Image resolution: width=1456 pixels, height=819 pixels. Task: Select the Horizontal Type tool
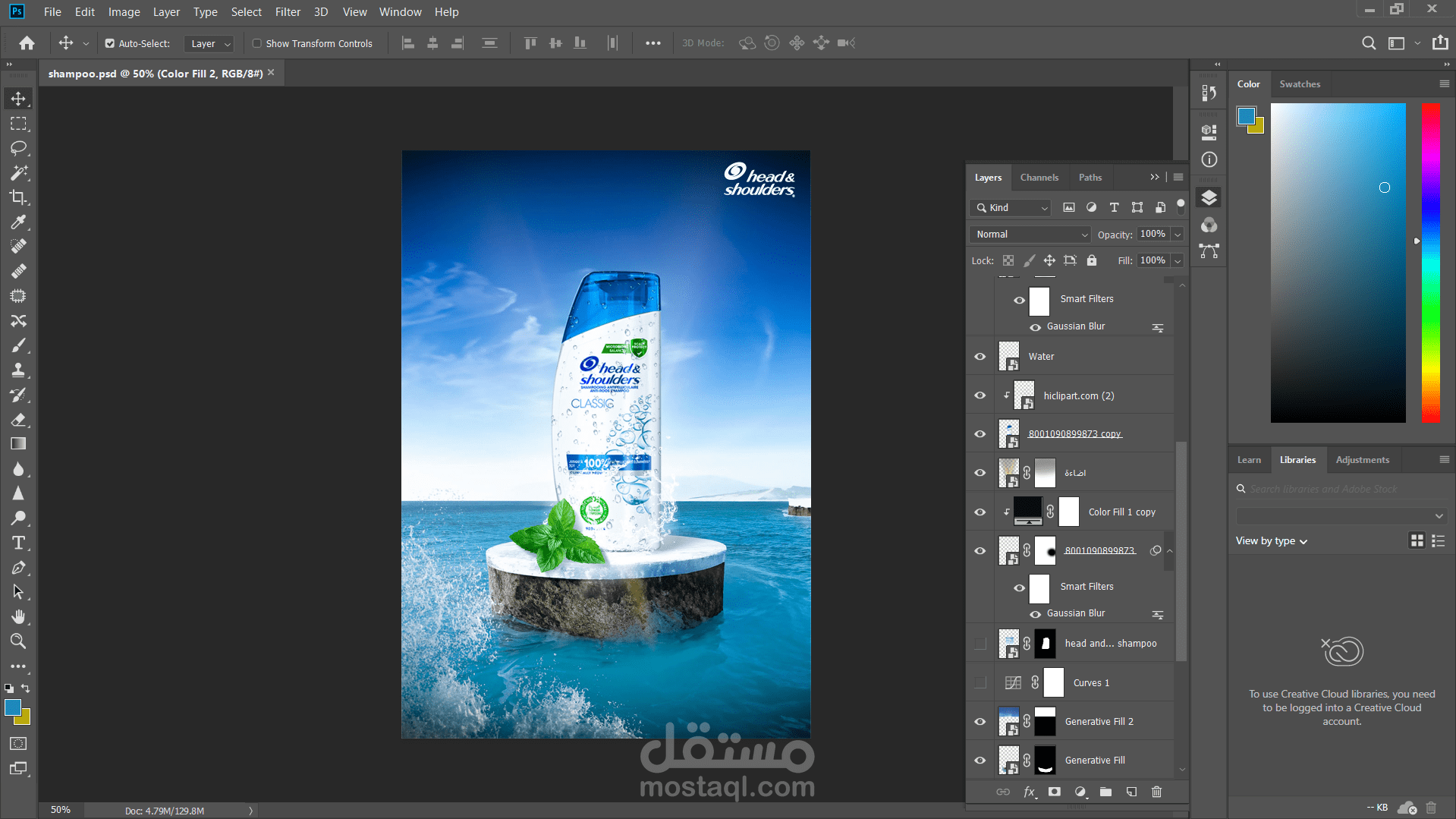click(x=18, y=543)
